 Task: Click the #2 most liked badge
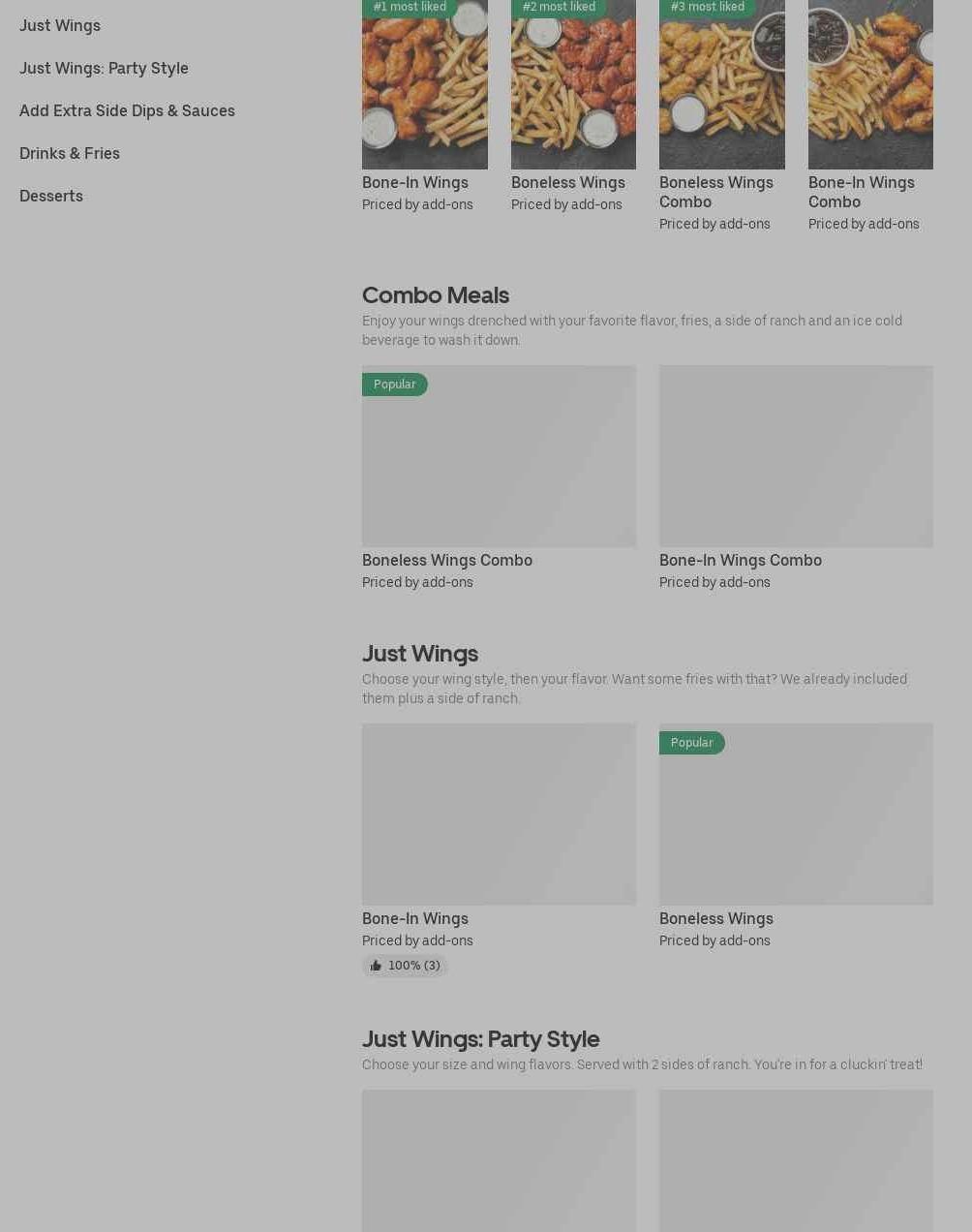(559, 8)
